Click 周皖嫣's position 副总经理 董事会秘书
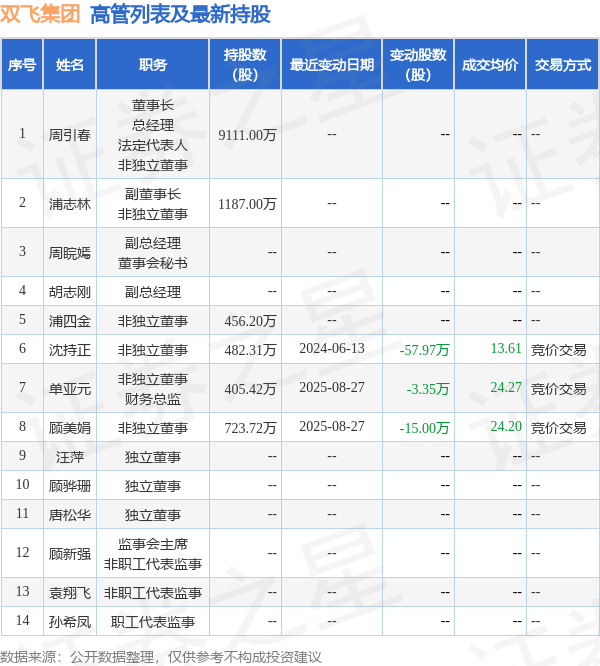This screenshot has height=666, width=600. coord(153,253)
